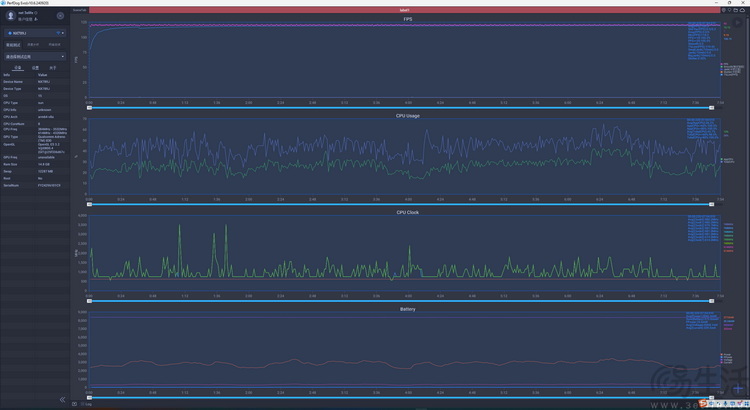Viewport: 750px width, 410px height.
Task: Select the Ram Size row
Action: pos(35,164)
